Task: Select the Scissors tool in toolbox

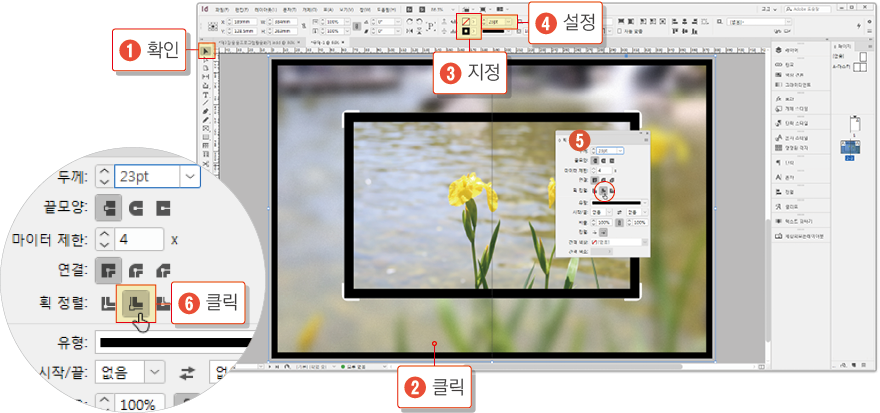Action: 206,163
